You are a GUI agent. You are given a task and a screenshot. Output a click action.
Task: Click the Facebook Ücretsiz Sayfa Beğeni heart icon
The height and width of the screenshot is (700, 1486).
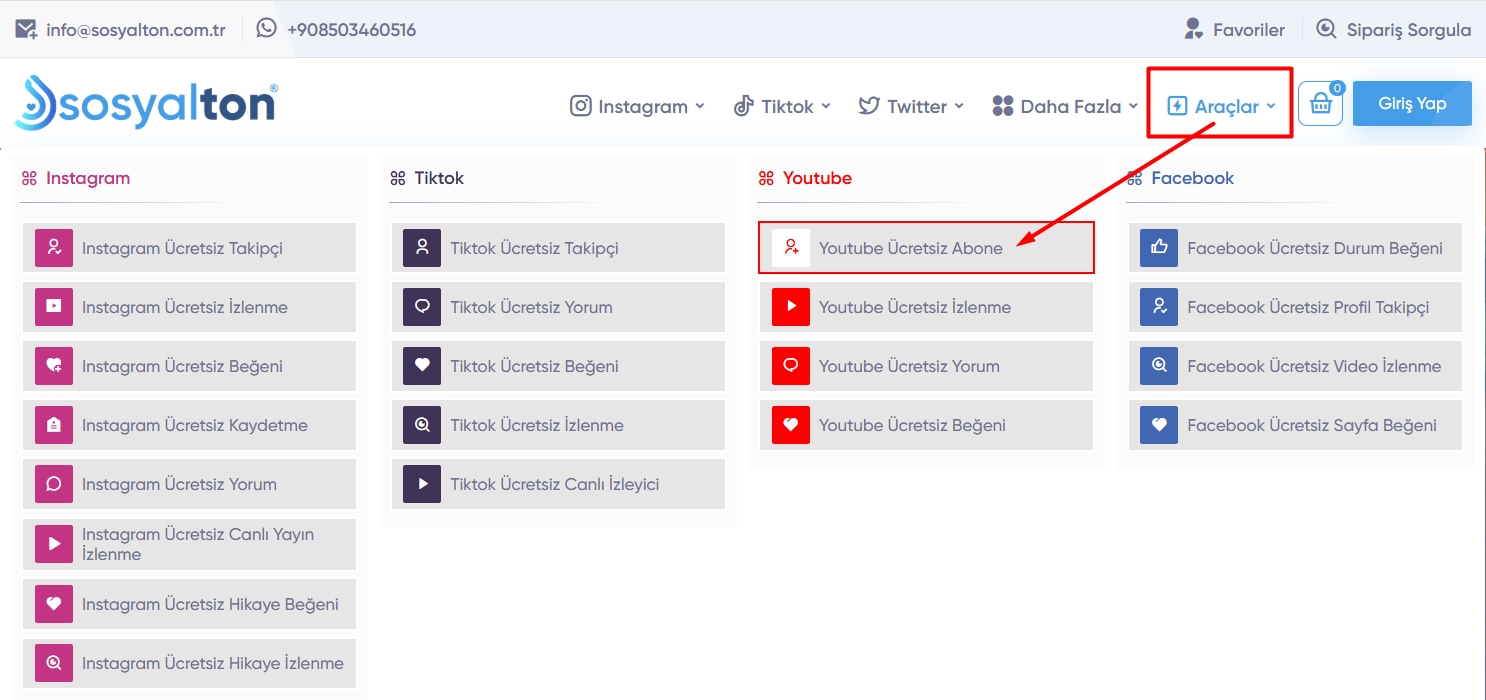(1159, 425)
